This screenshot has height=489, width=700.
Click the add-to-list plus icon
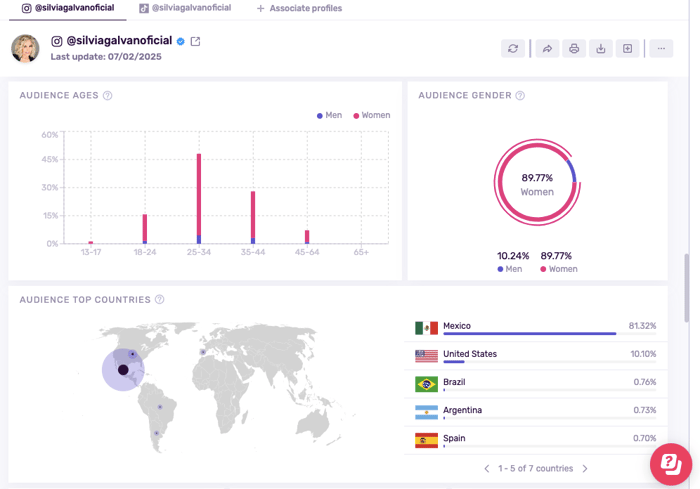point(628,48)
